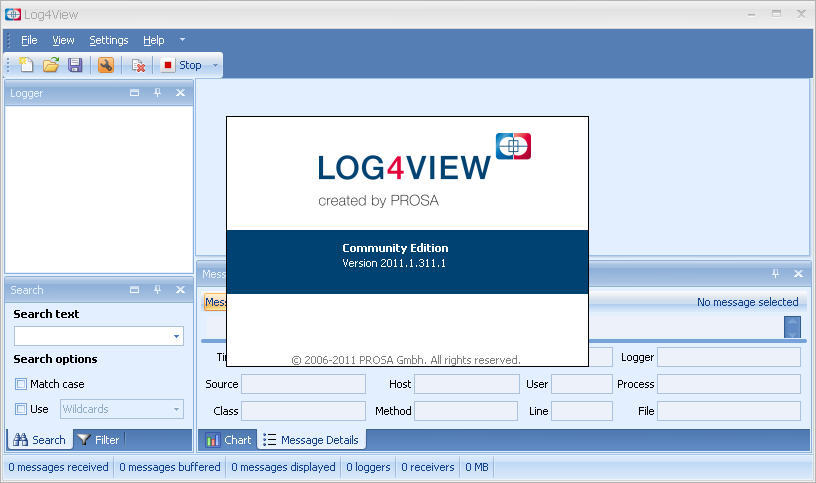This screenshot has width=816, height=483.
Task: Switch to the Search tab
Action: tap(40, 440)
